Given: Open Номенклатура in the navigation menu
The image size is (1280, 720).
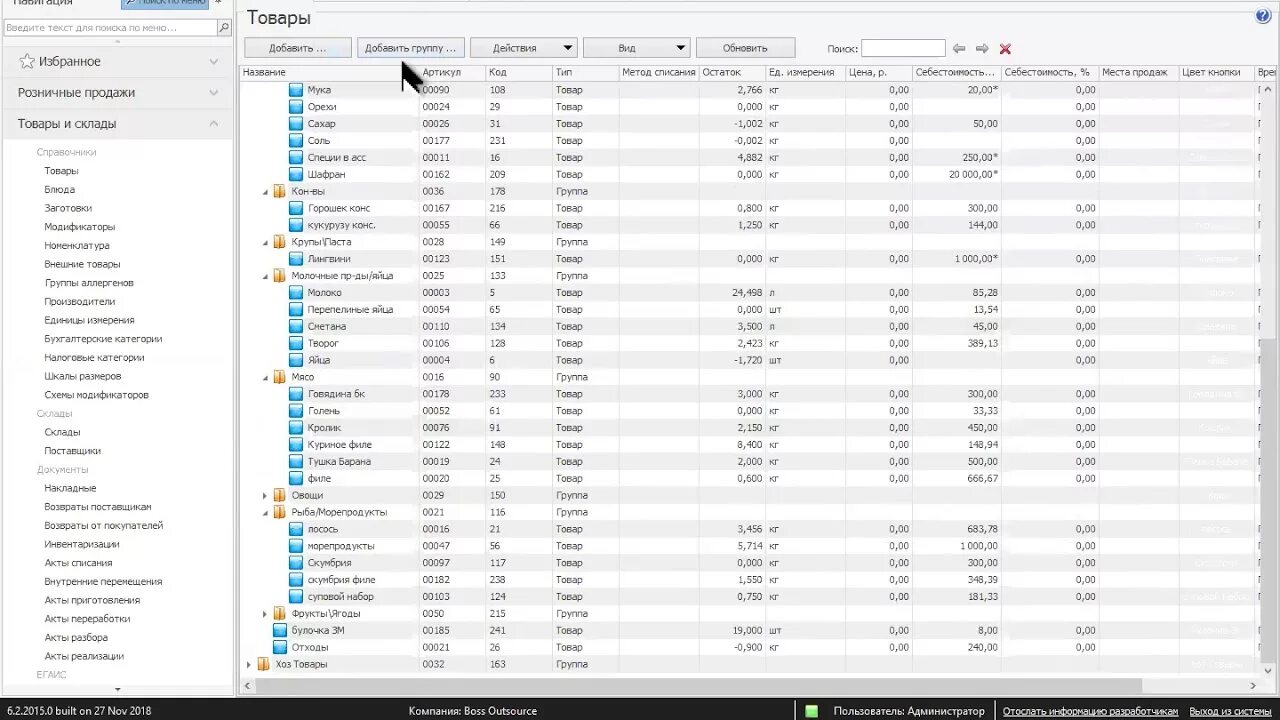Looking at the screenshot, I should click(x=77, y=245).
